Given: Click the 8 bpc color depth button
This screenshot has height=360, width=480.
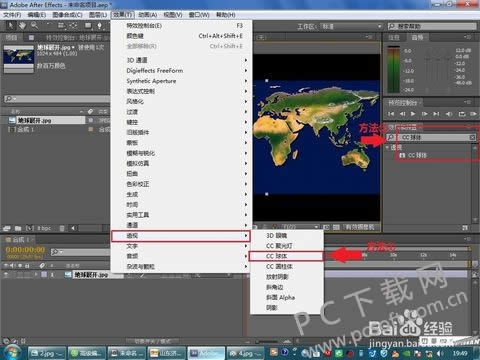Looking at the screenshot, I should [44, 228].
